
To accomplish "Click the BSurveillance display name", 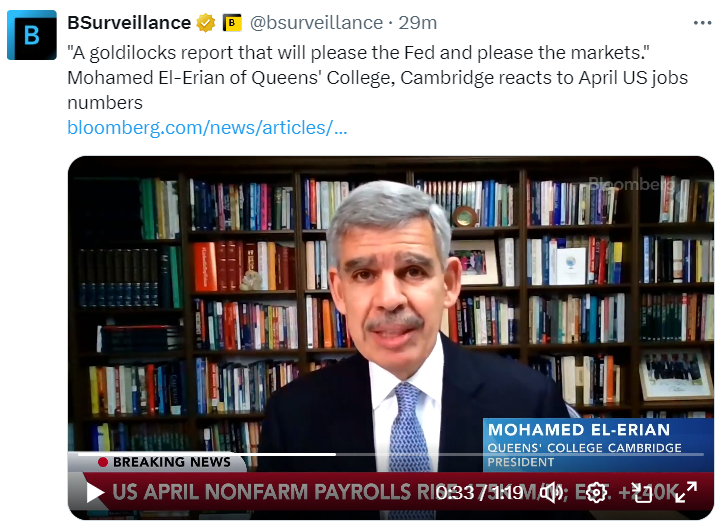I will point(130,22).
